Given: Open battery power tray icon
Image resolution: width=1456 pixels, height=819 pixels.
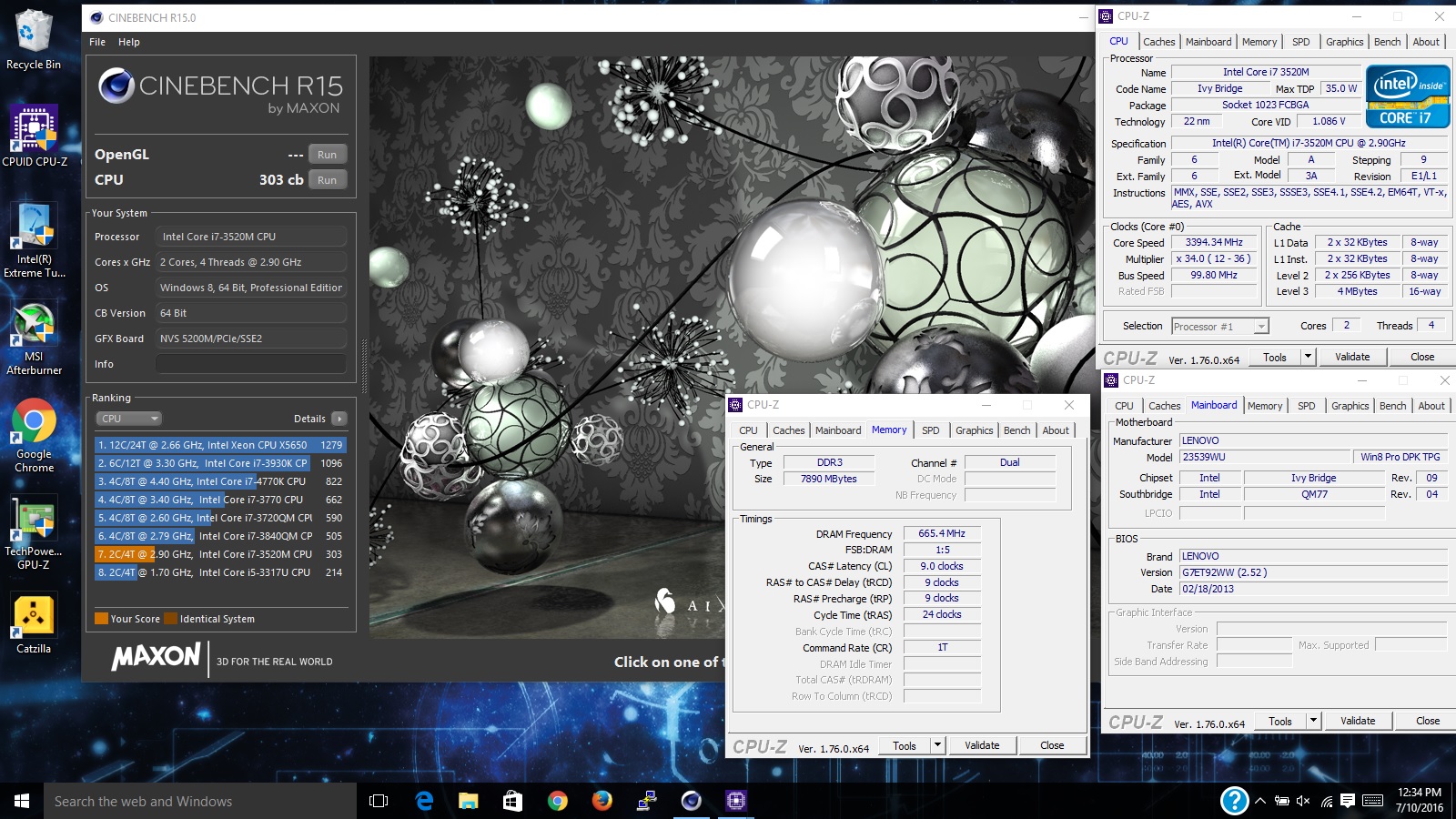Looking at the screenshot, I should point(1281,801).
